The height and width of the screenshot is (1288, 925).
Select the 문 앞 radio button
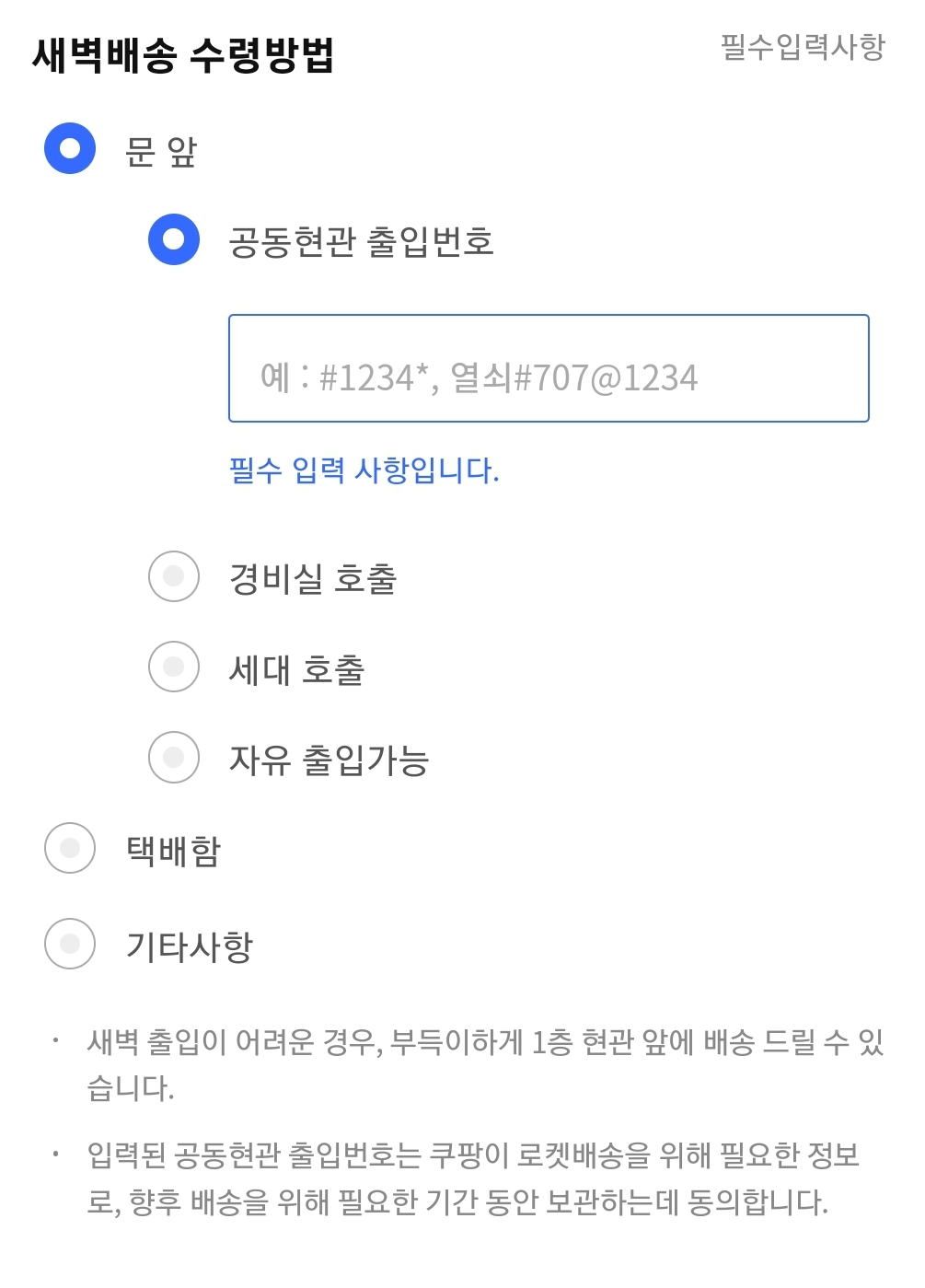click(x=70, y=148)
